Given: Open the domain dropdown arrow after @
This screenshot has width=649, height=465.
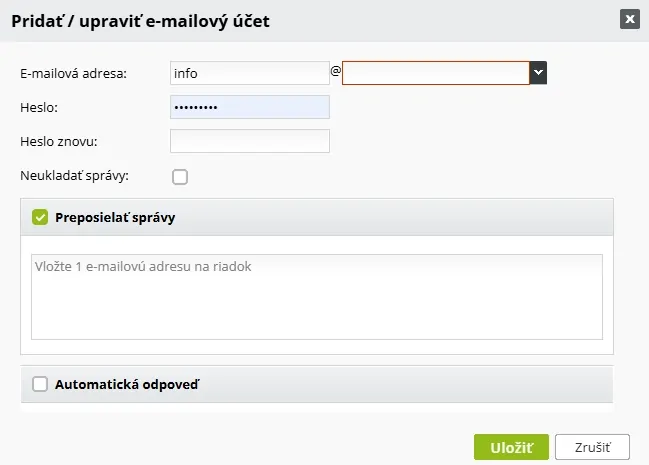Looking at the screenshot, I should tap(538, 73).
